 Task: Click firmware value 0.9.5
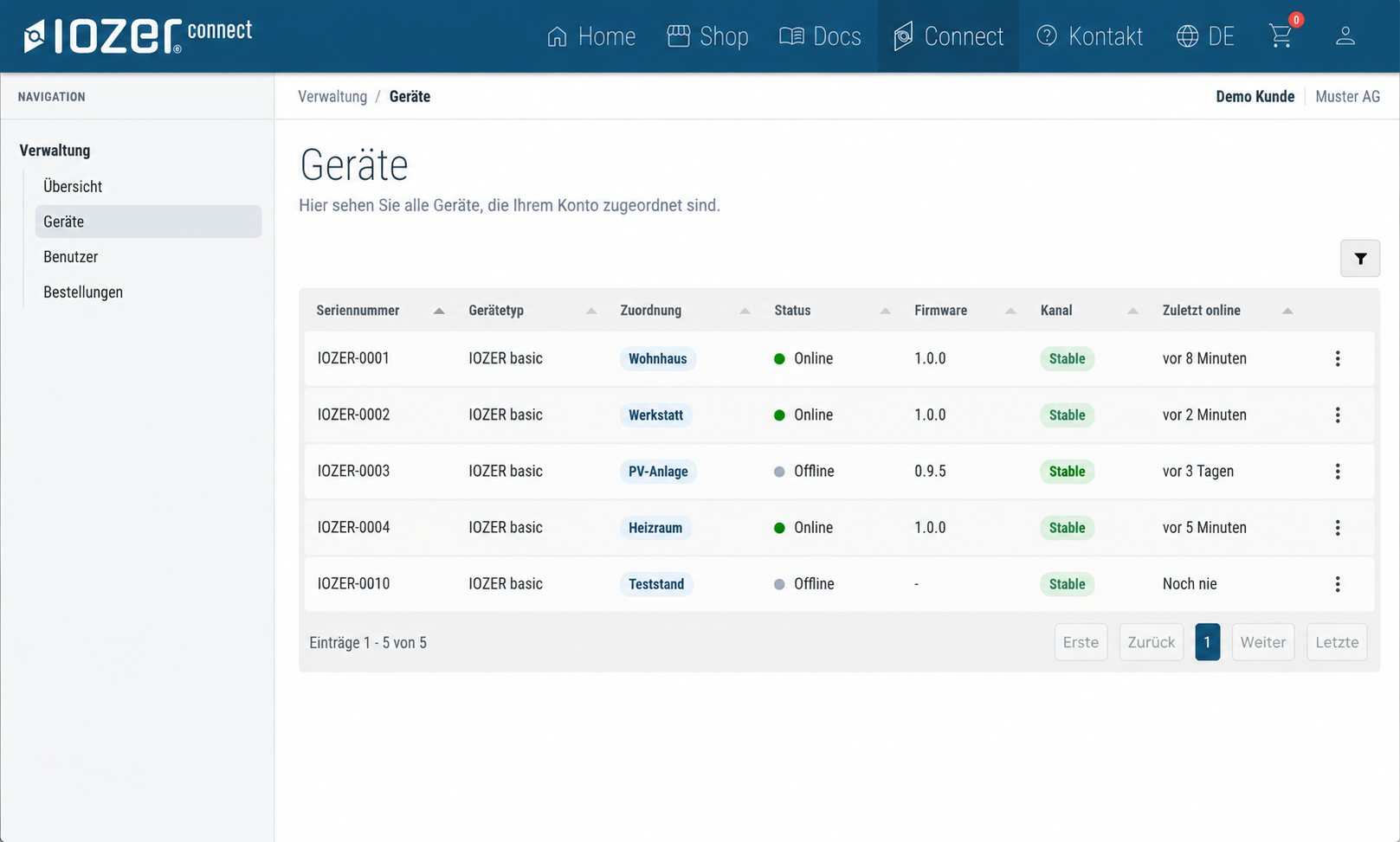click(930, 471)
